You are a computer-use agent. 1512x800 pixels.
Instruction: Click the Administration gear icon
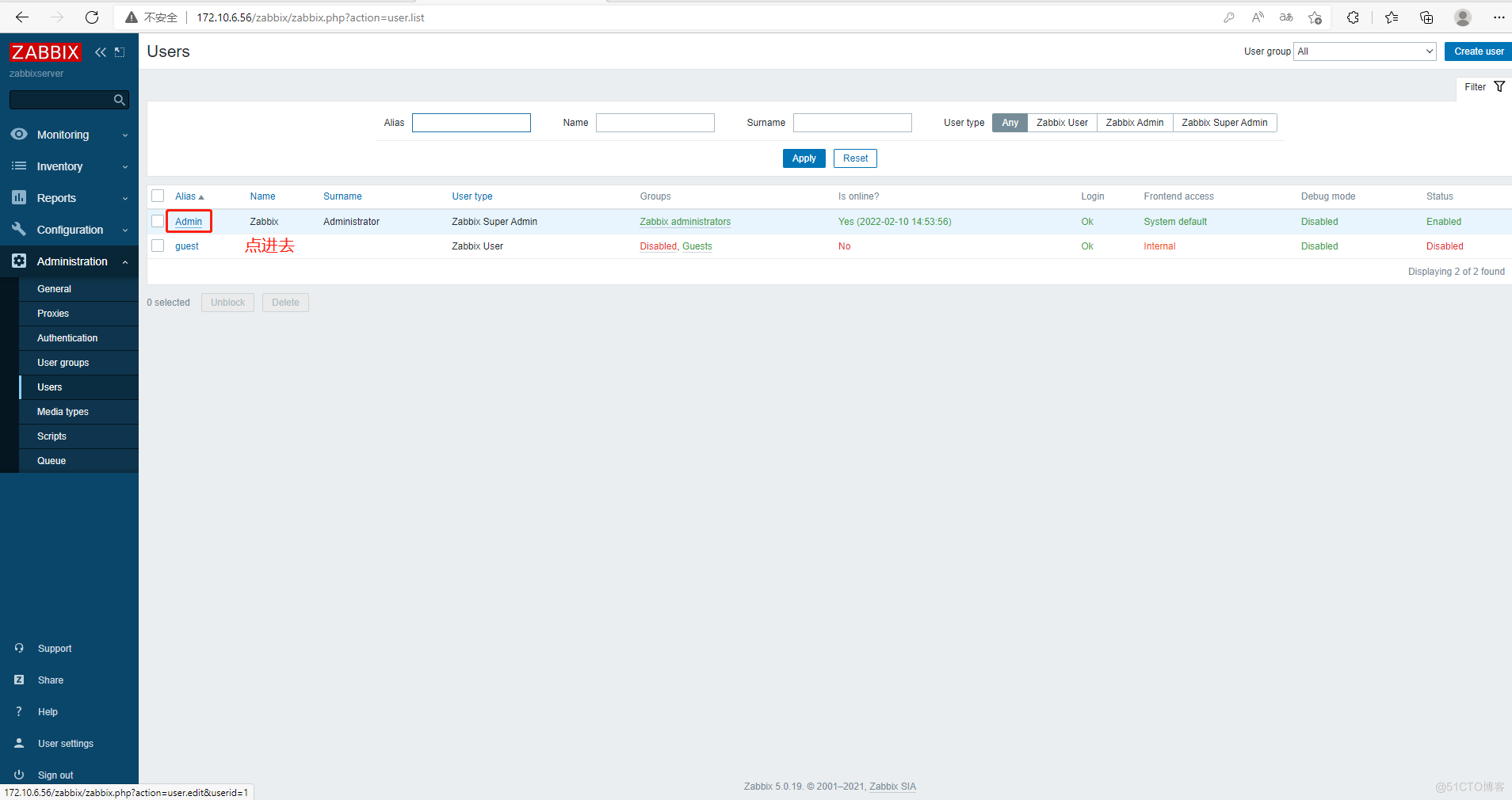(x=19, y=261)
